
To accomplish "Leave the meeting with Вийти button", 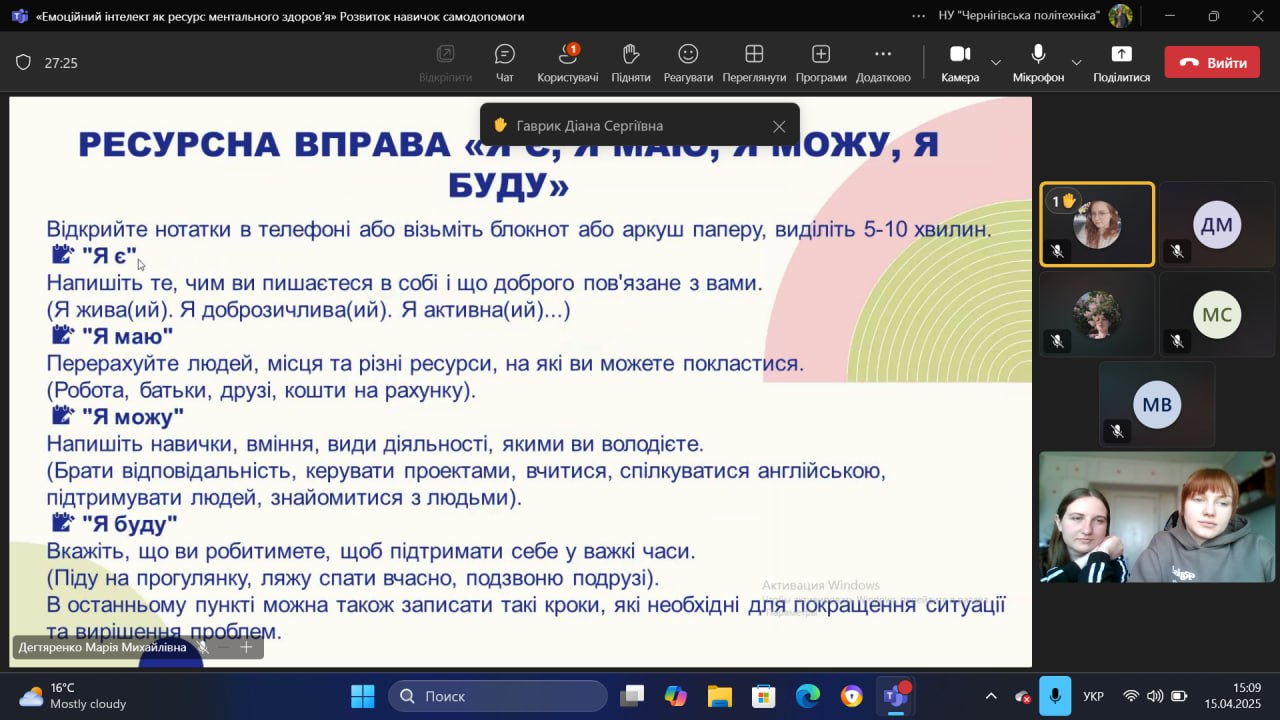I will [x=1212, y=62].
